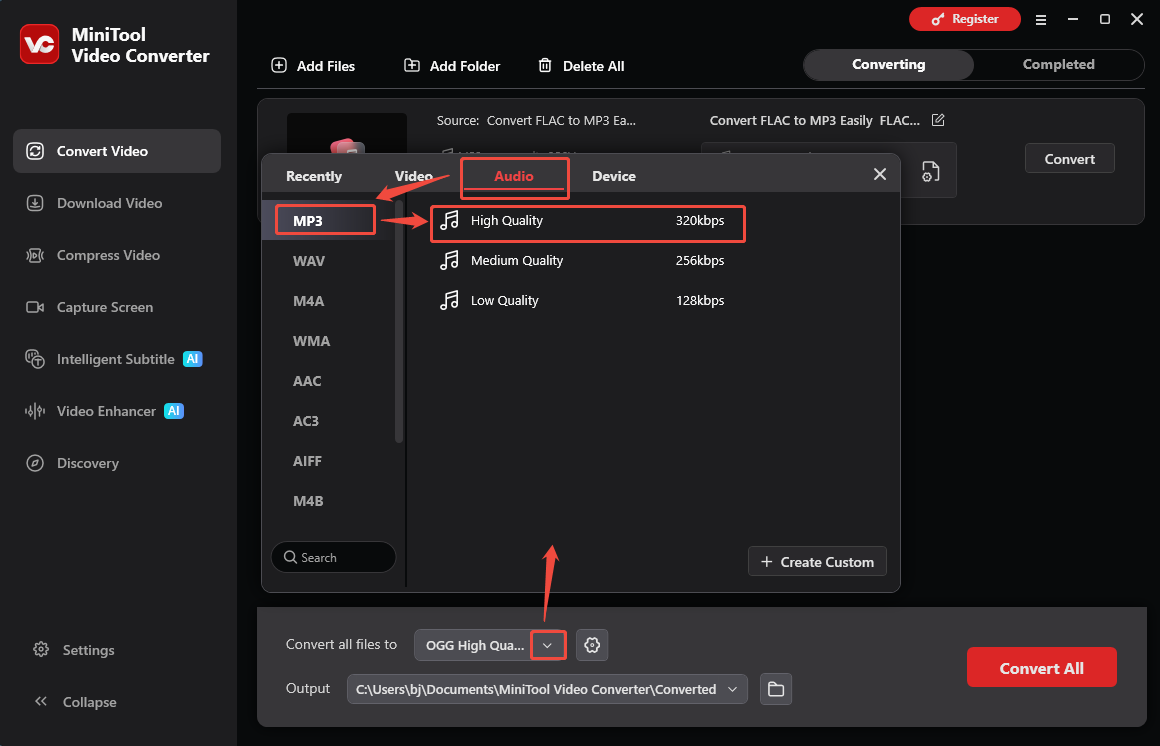This screenshot has width=1160, height=746.
Task: Open the Download Video section
Action: (x=117, y=203)
